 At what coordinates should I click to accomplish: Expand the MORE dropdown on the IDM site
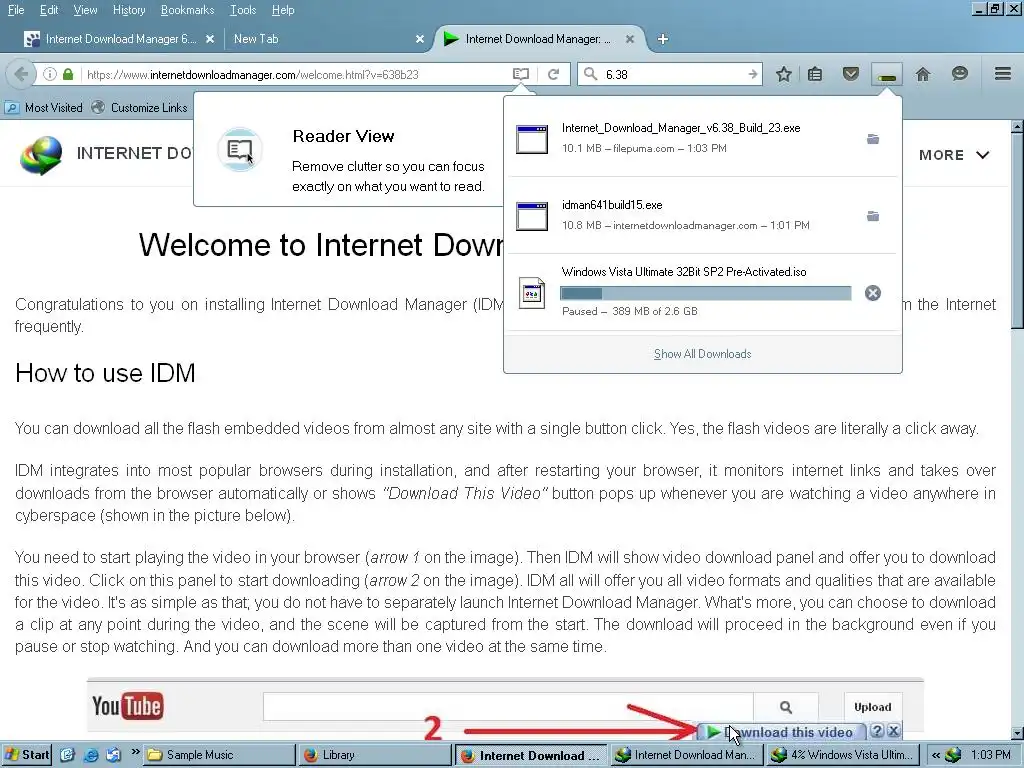954,155
